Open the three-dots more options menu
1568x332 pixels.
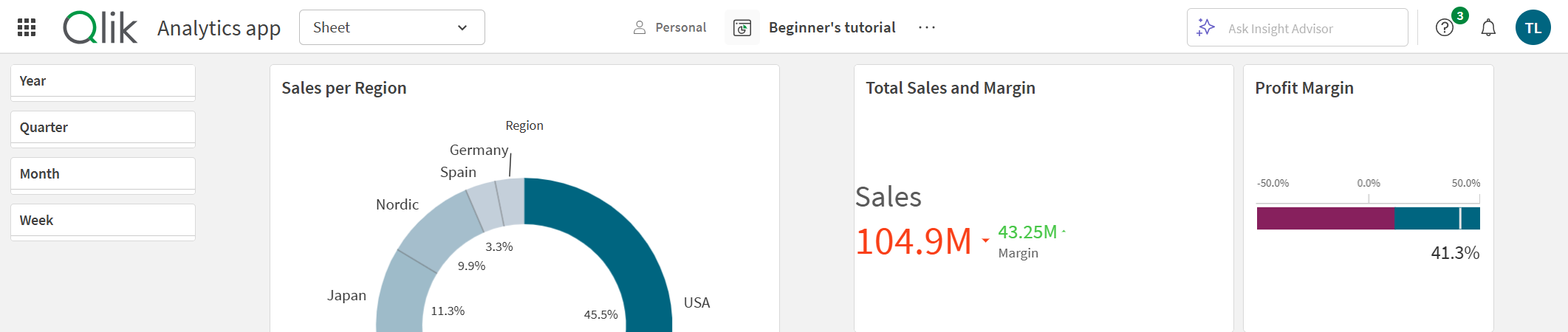[926, 28]
